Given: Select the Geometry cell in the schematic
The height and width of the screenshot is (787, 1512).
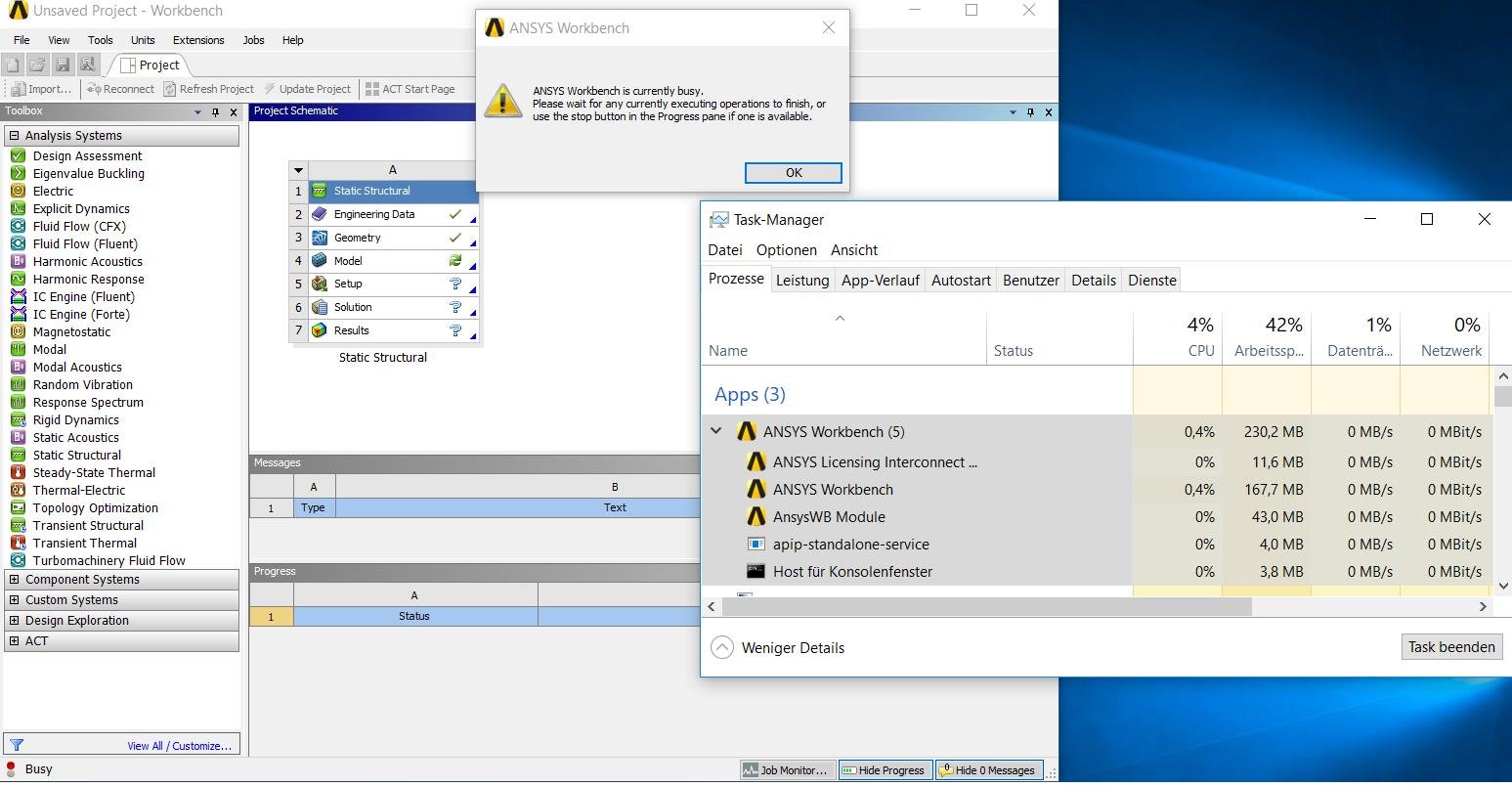Looking at the screenshot, I should click(x=393, y=238).
